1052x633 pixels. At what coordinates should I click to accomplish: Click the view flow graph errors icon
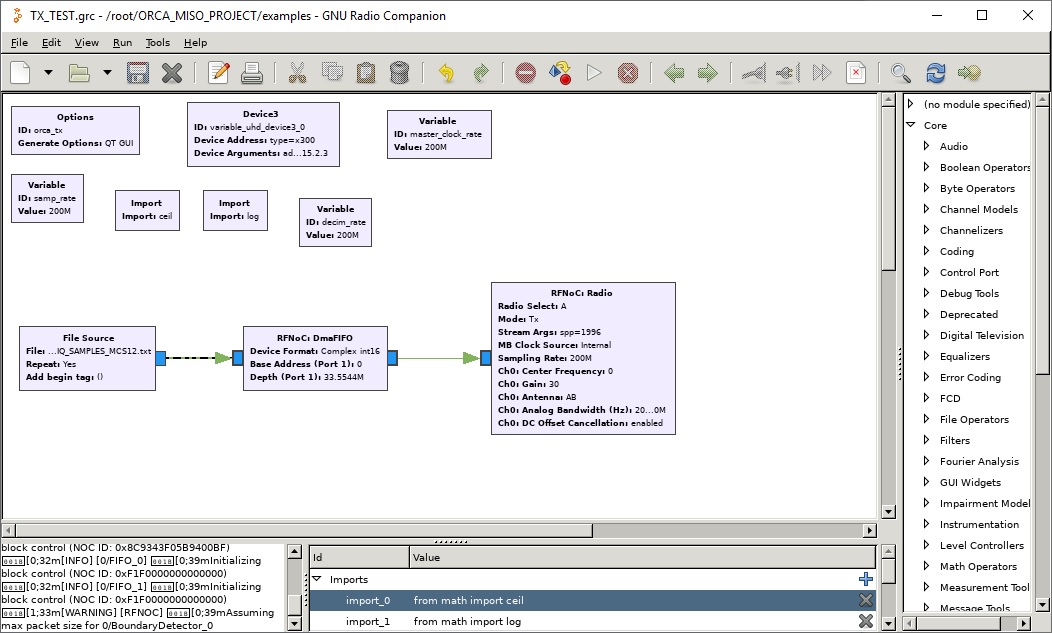click(526, 73)
